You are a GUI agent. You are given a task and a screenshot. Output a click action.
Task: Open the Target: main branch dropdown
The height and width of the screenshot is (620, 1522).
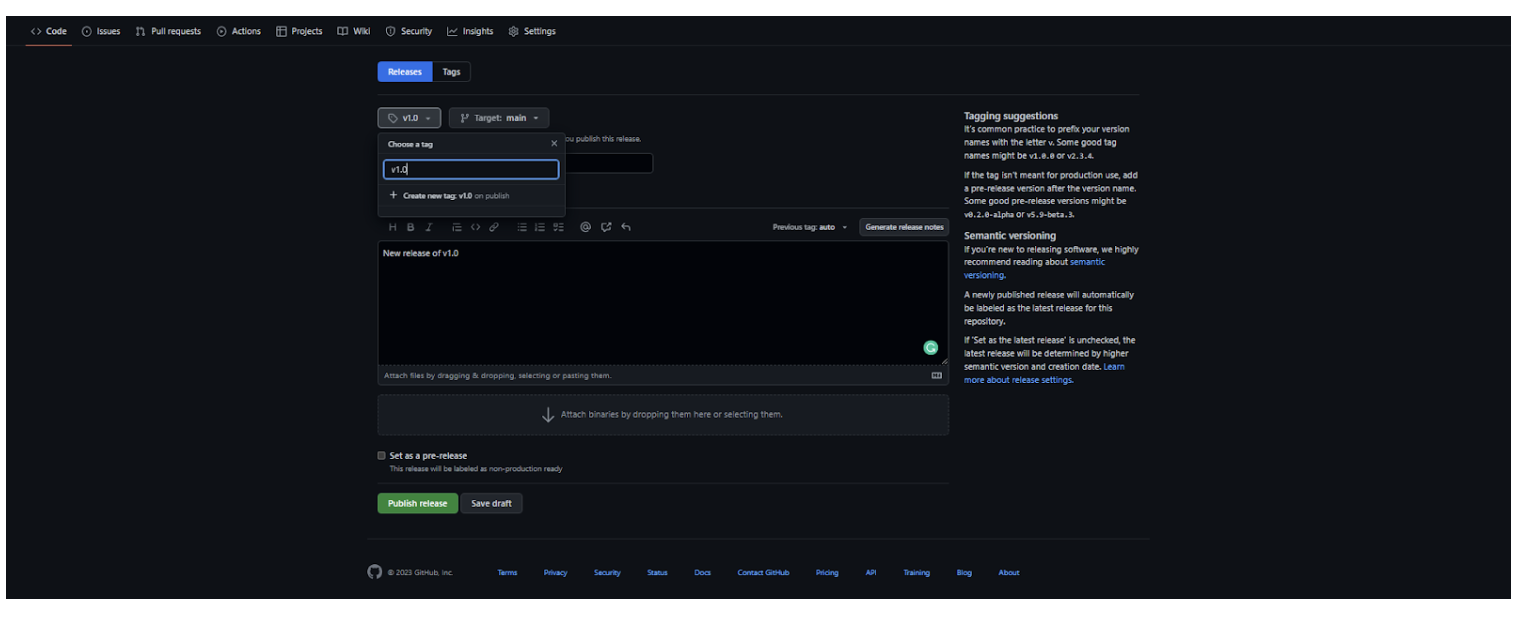[498, 117]
